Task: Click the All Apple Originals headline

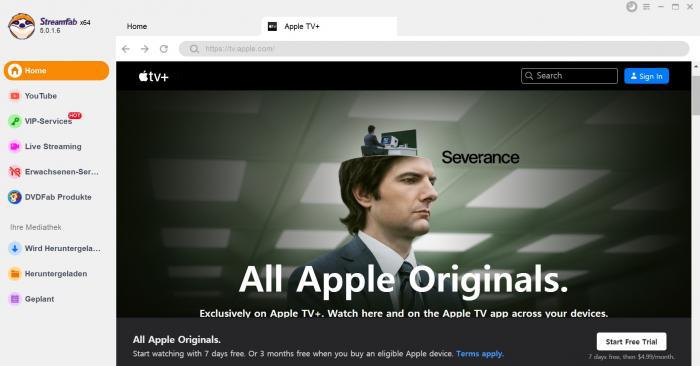Action: coord(404,279)
